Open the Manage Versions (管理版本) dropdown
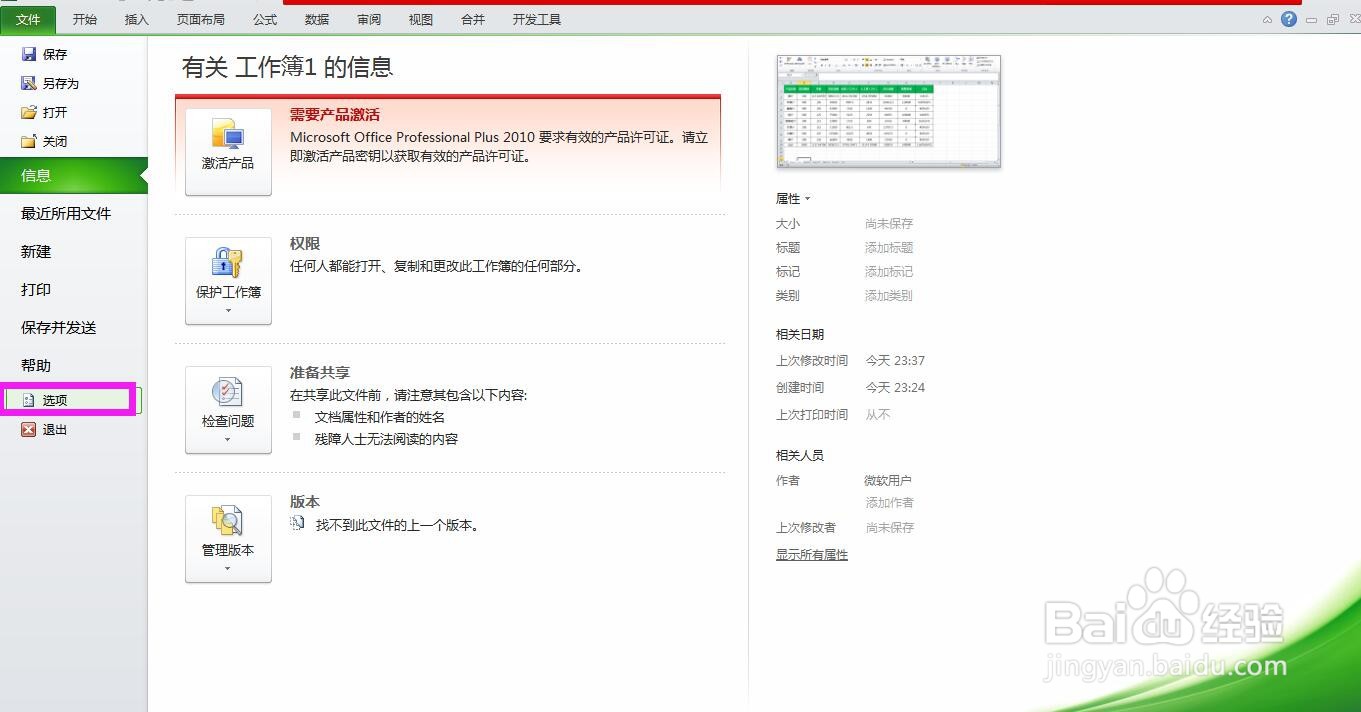Viewport: 1361px width, 712px height. [x=228, y=538]
